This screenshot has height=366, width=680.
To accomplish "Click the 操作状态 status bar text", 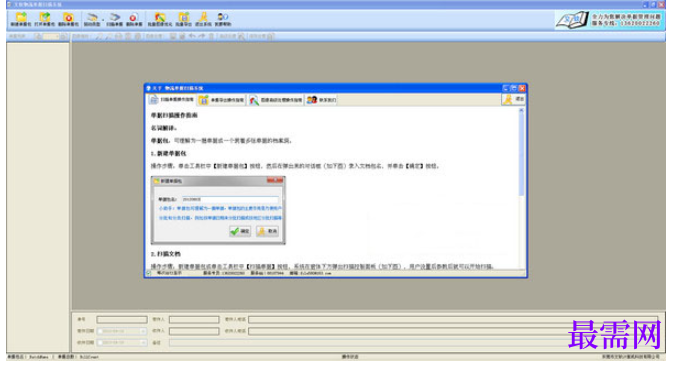I will [x=350, y=357].
